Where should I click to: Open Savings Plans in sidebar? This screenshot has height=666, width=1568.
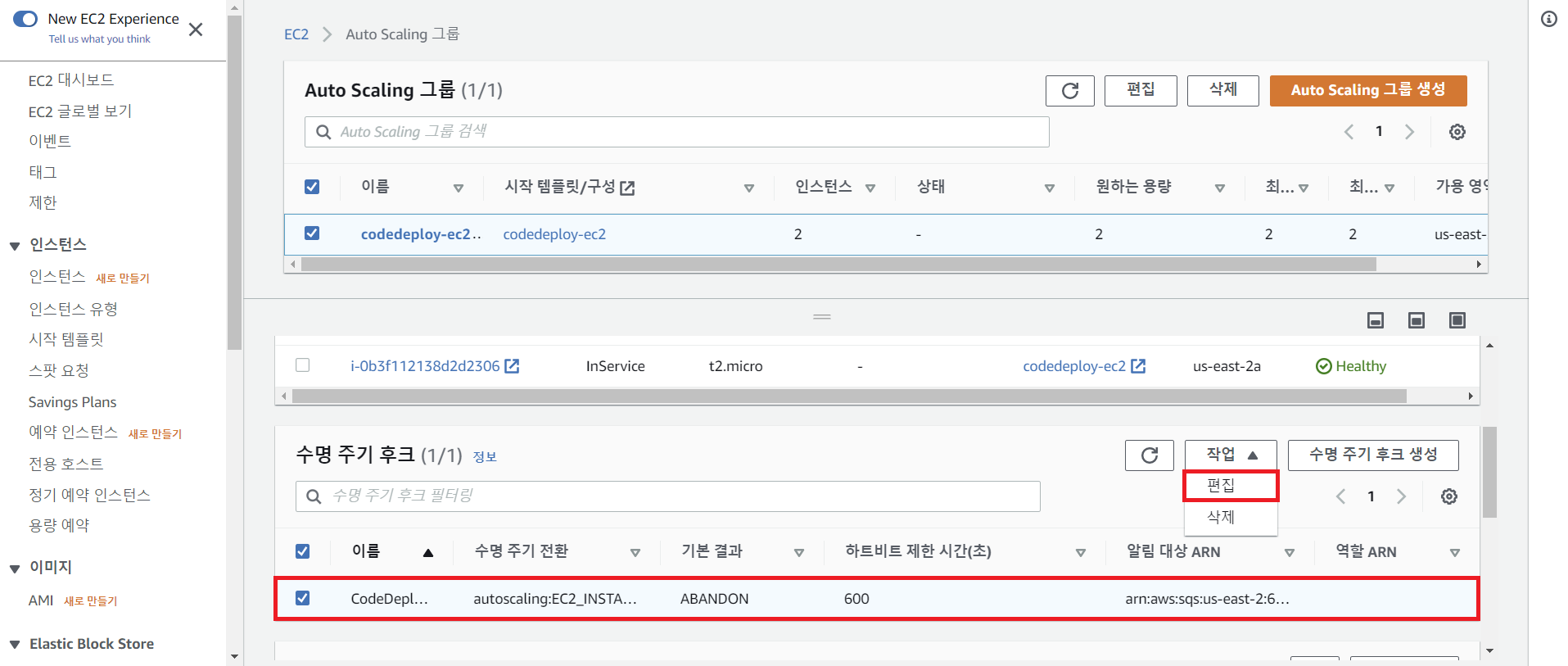pos(72,402)
